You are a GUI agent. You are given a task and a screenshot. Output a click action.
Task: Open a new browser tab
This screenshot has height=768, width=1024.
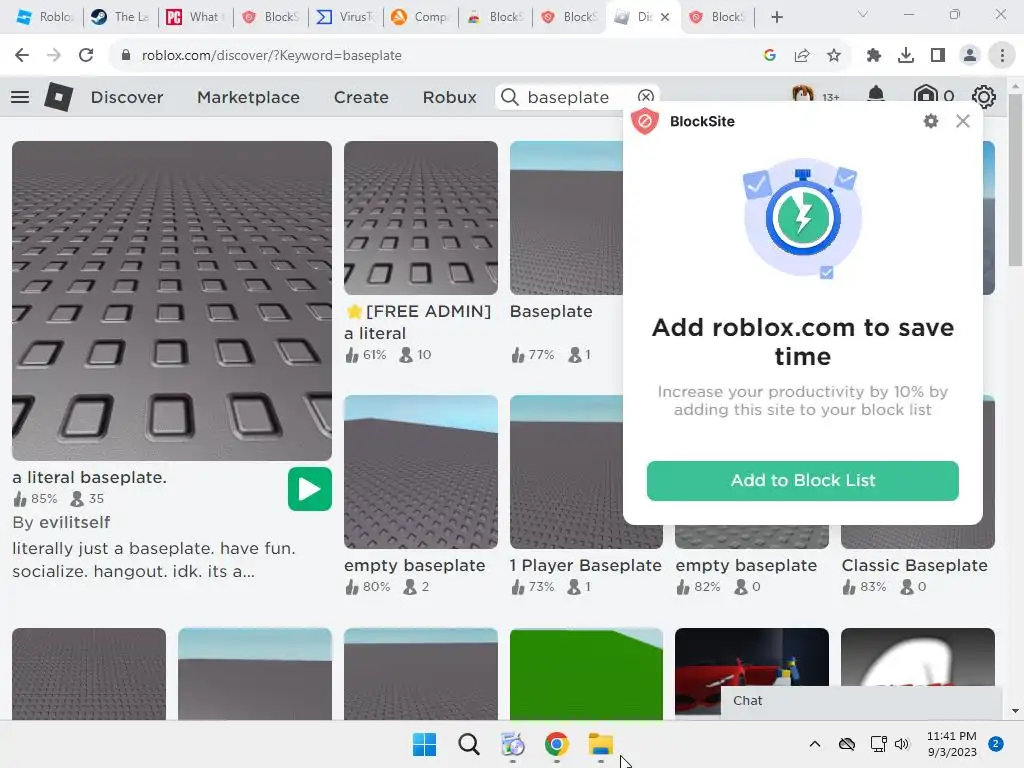click(x=776, y=17)
